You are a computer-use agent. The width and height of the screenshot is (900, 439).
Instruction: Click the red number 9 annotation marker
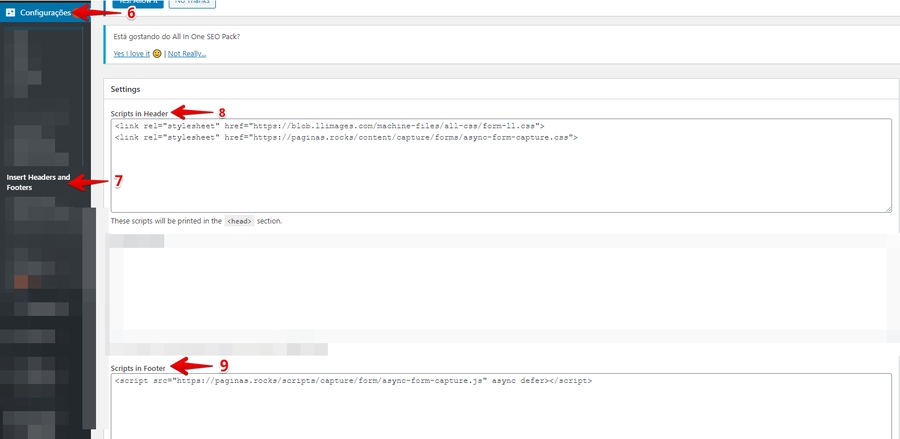click(x=223, y=366)
